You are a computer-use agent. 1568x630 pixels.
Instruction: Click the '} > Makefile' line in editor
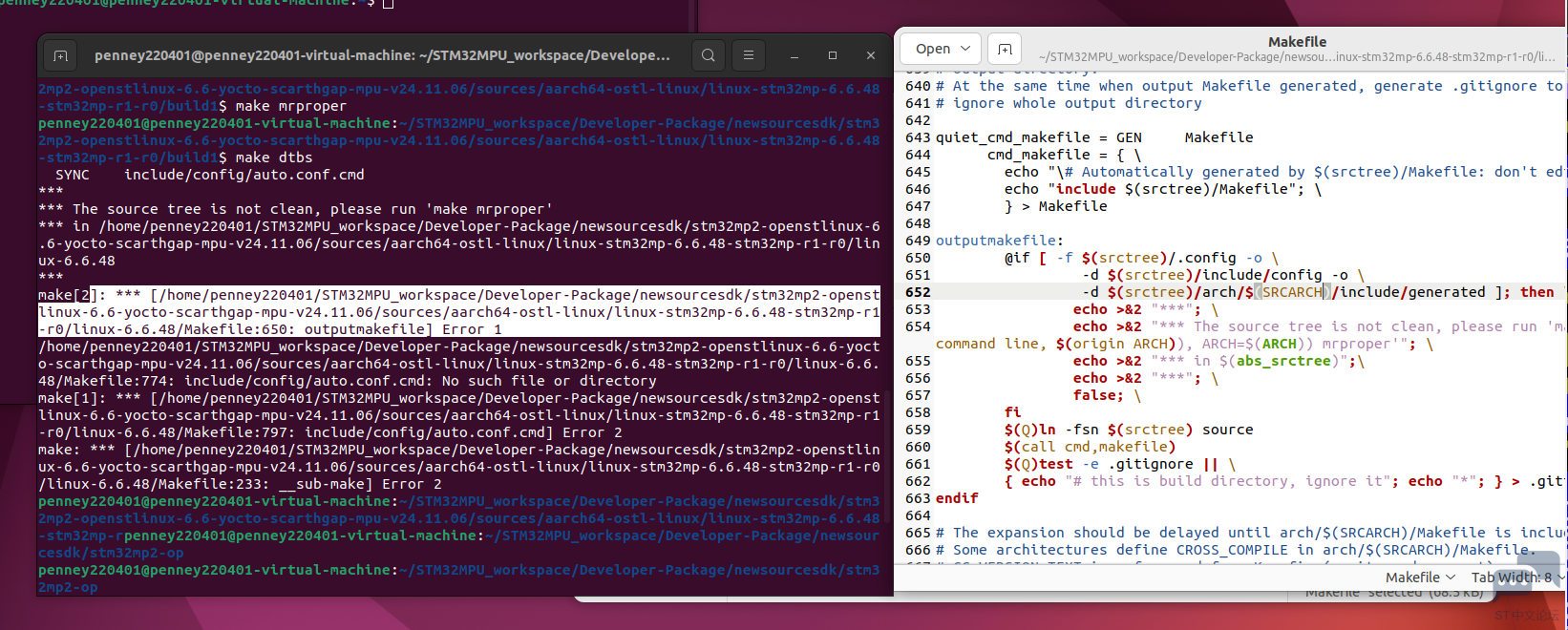(1056, 206)
